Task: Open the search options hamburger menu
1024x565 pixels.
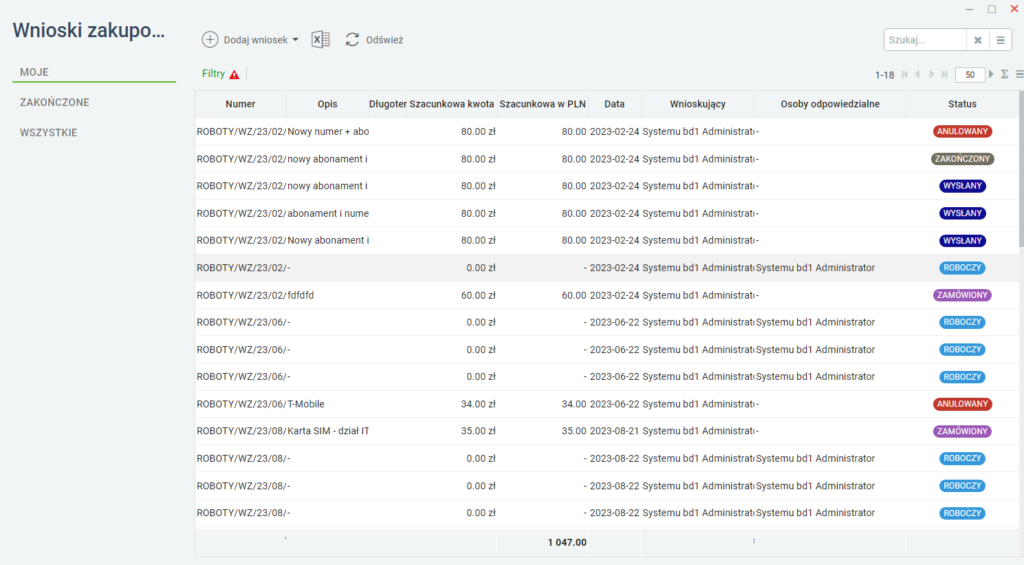Action: coord(1000,40)
